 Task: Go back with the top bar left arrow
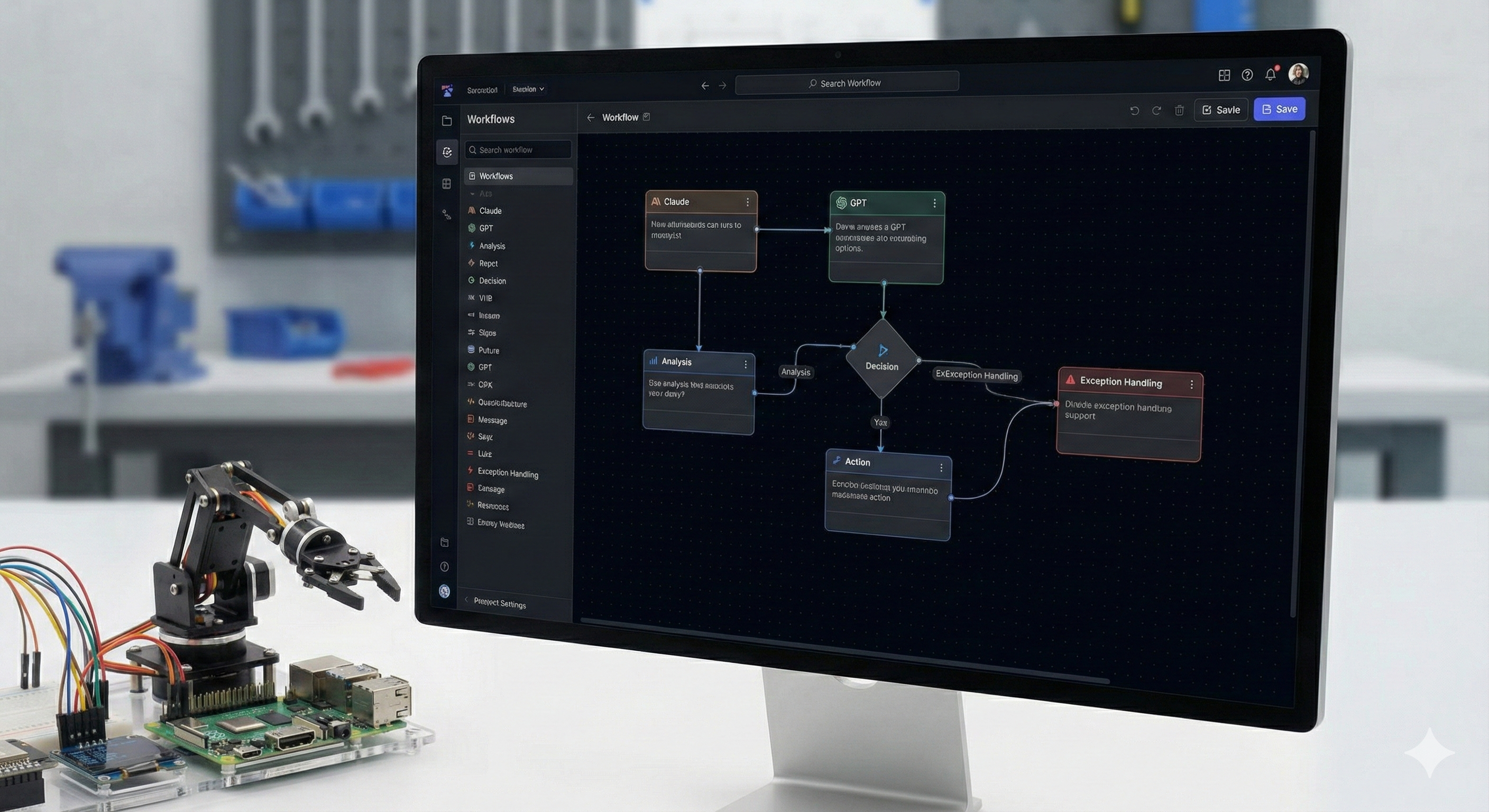pos(705,86)
